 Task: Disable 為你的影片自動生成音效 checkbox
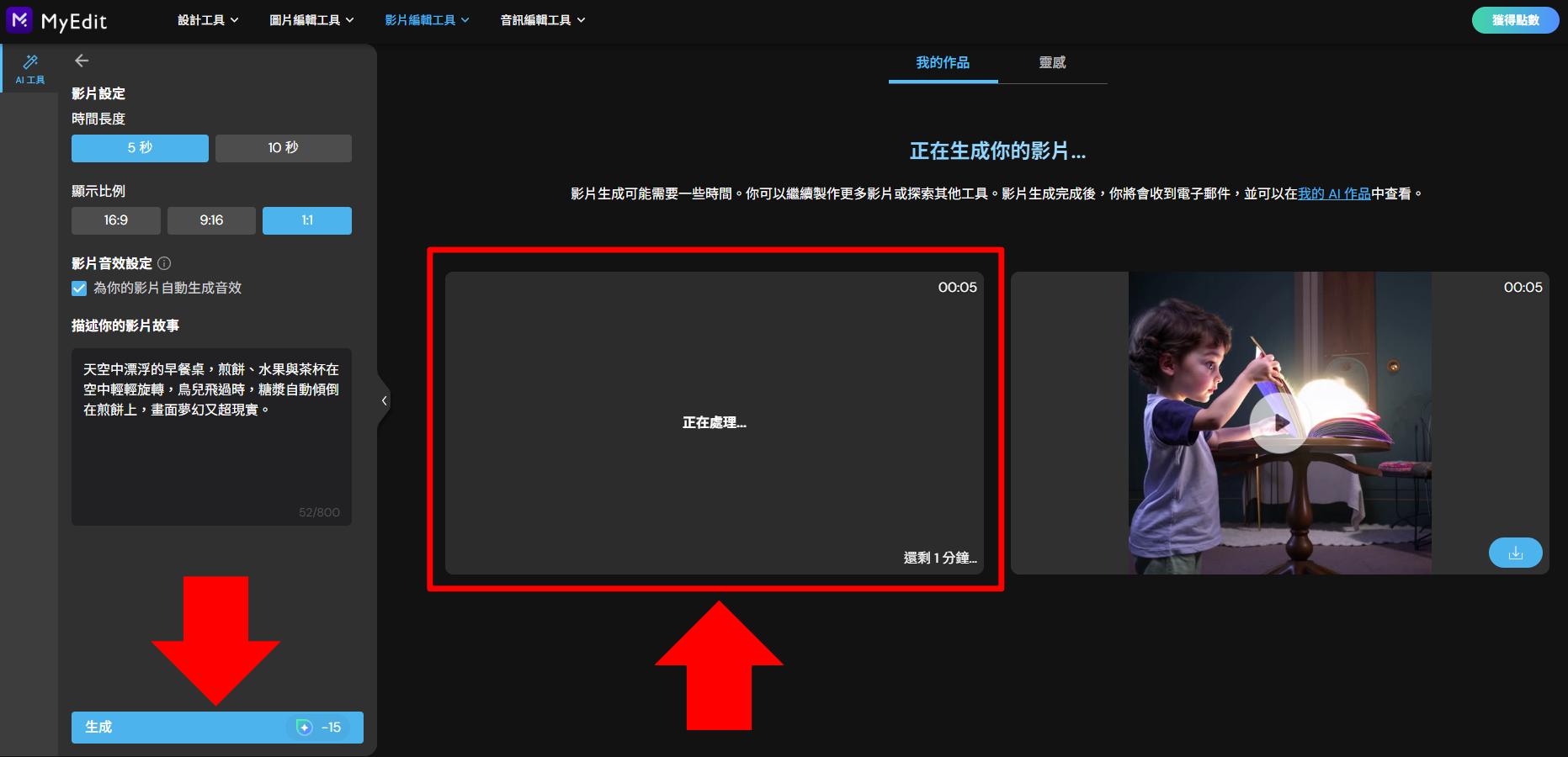click(78, 288)
